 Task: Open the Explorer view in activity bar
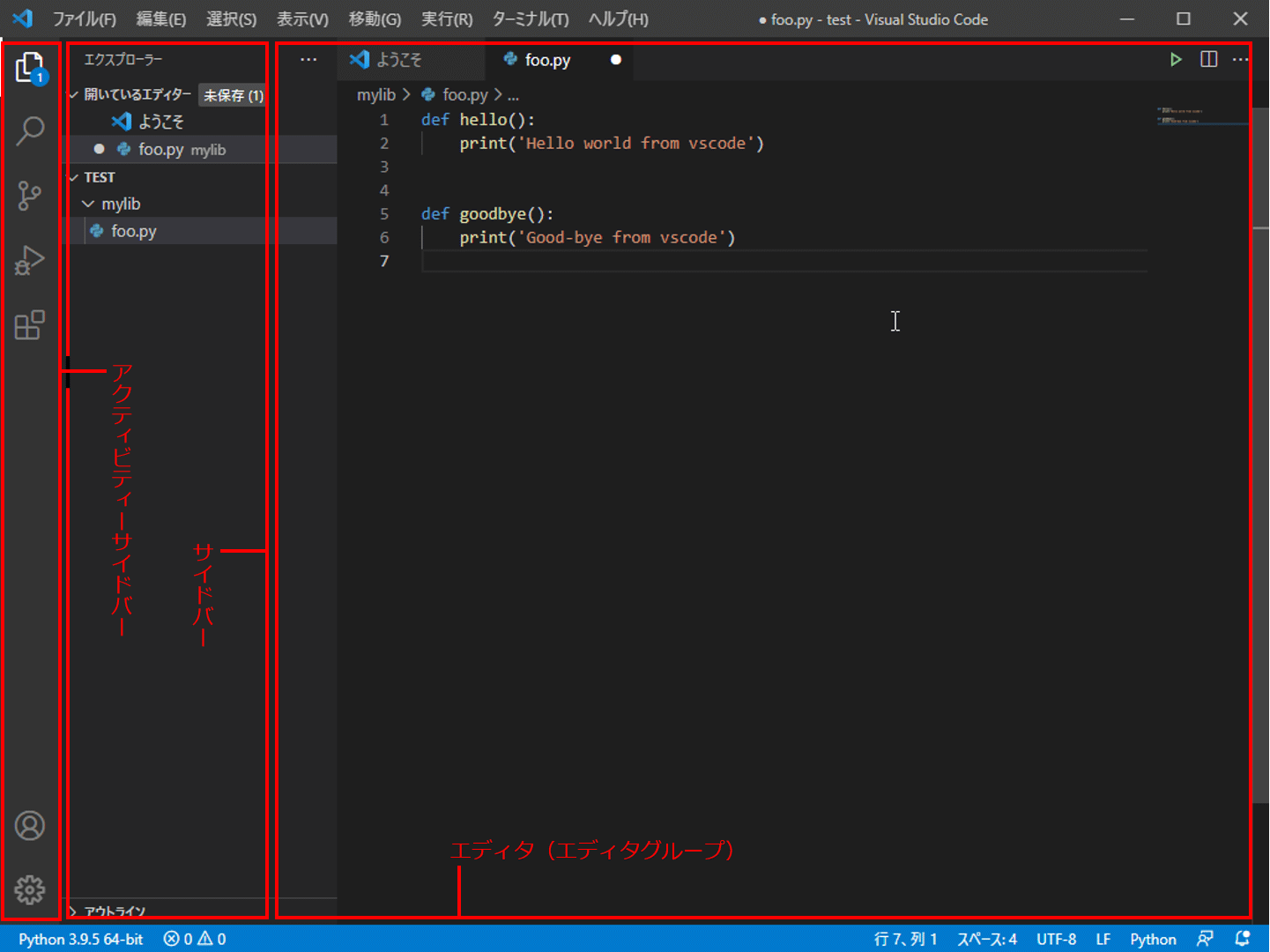pyautogui.click(x=30, y=67)
